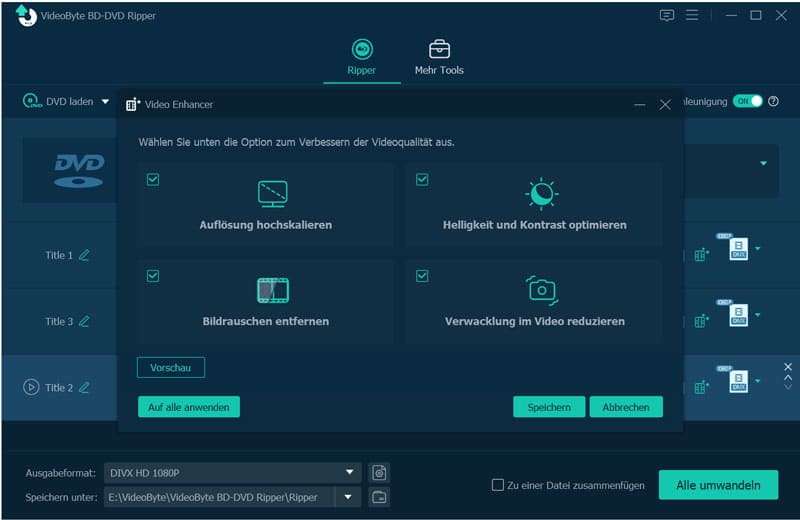Expand the DVD laden dropdown arrow

point(105,102)
